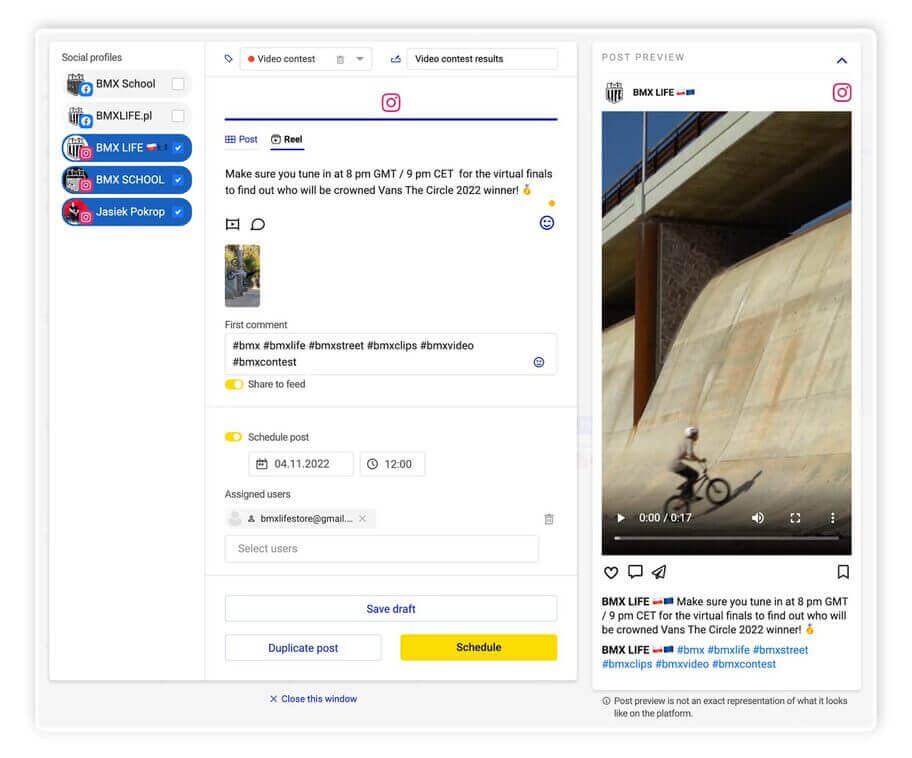Open the Video contest label dropdown

[360, 59]
